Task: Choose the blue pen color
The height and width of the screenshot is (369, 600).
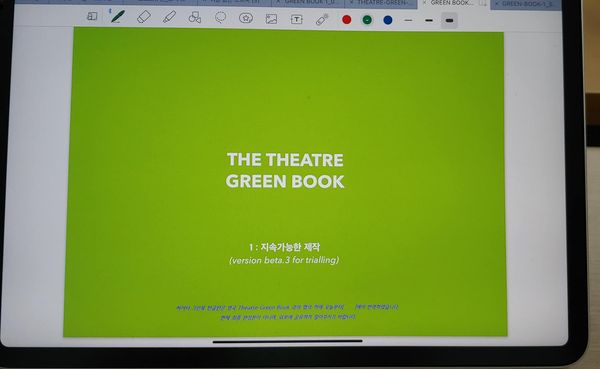Action: [388, 20]
